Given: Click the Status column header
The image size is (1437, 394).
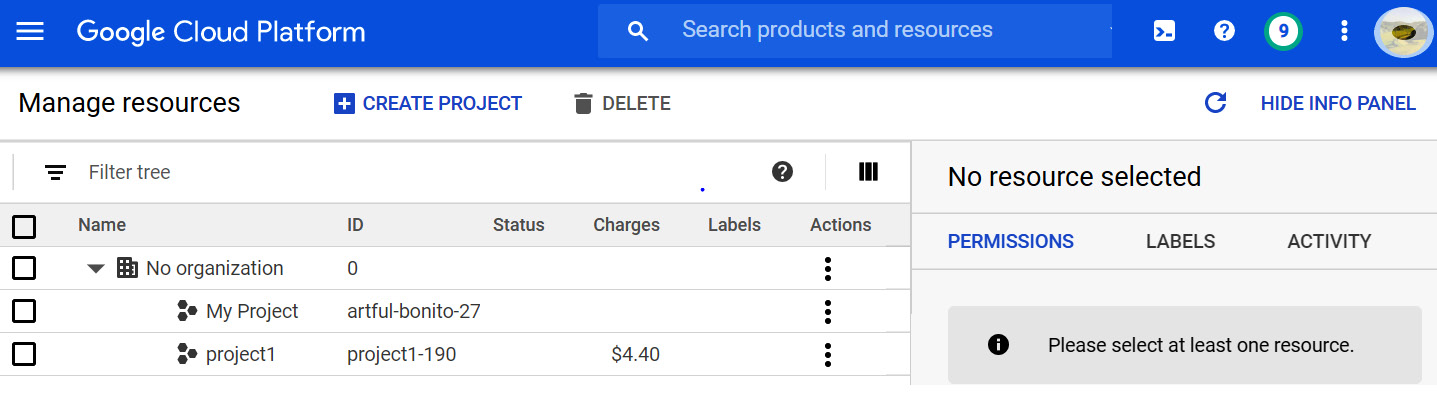Looking at the screenshot, I should pyautogui.click(x=519, y=225).
